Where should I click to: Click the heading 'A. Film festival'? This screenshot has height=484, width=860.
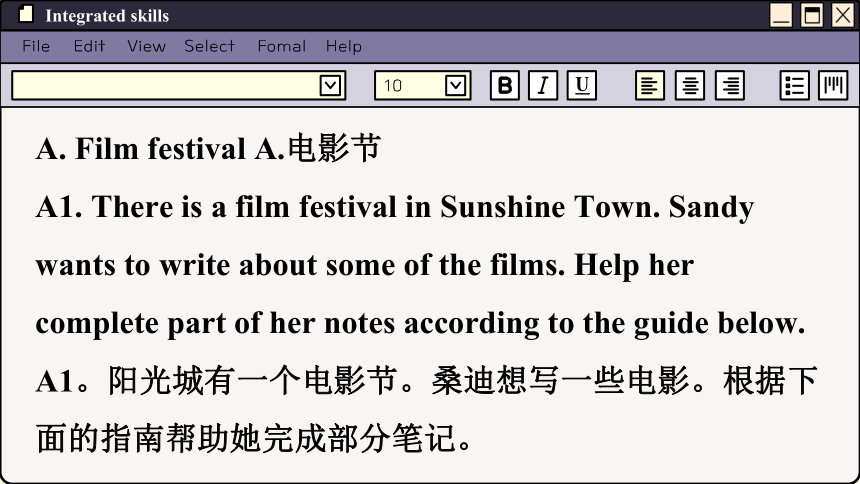(141, 149)
